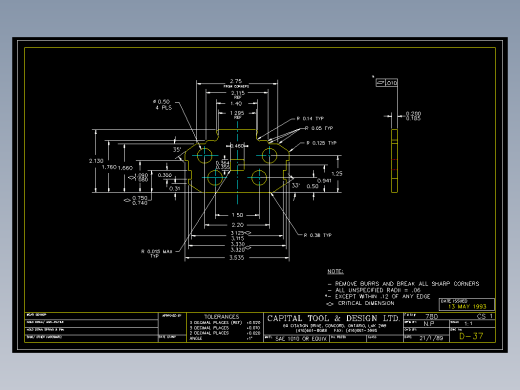The height and width of the screenshot is (390, 520).
Task: Select the .010 flatness tolerance frame
Action: (x=387, y=83)
